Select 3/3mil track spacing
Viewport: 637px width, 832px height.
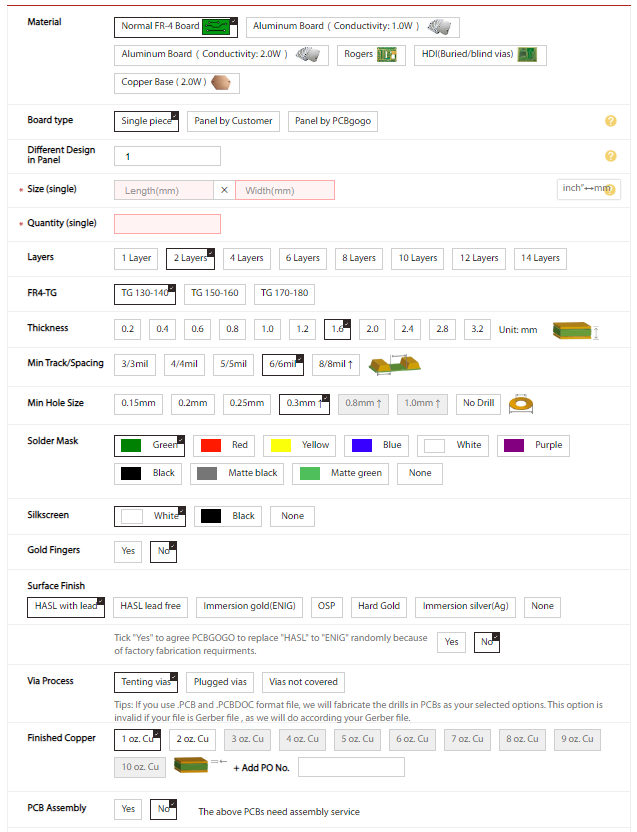tap(135, 365)
